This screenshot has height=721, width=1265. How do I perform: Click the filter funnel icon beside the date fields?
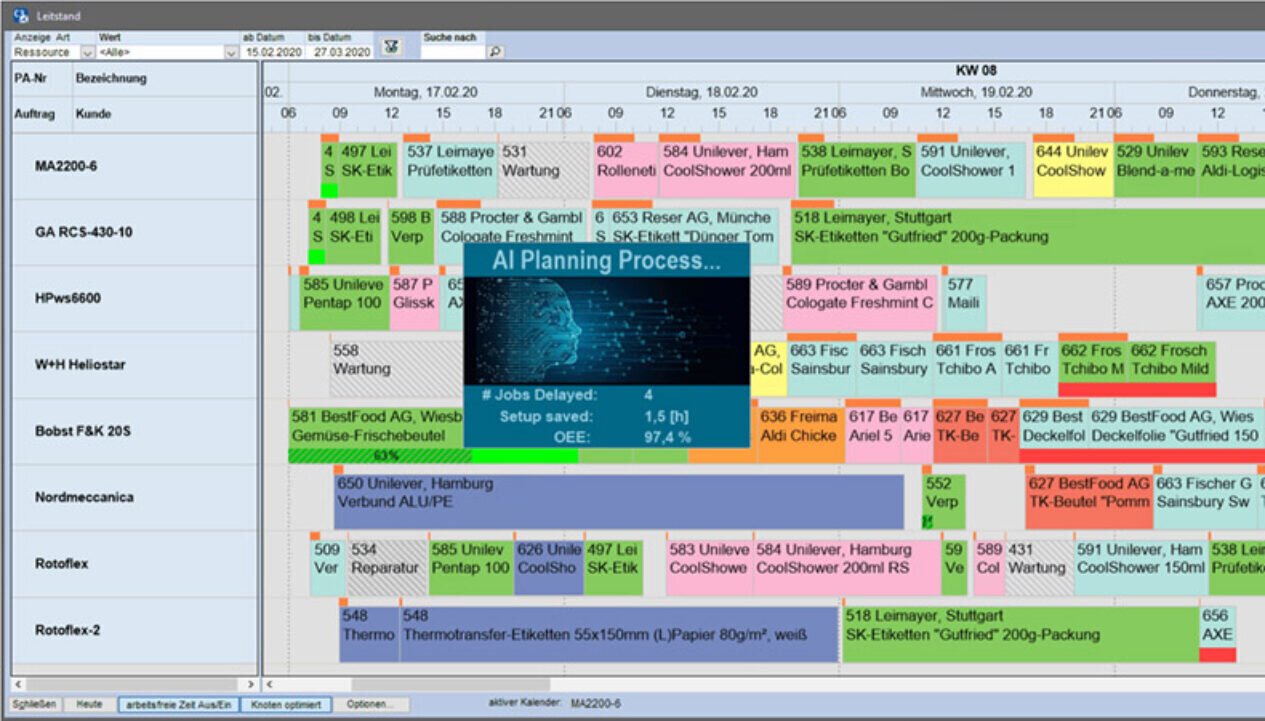coord(392,47)
